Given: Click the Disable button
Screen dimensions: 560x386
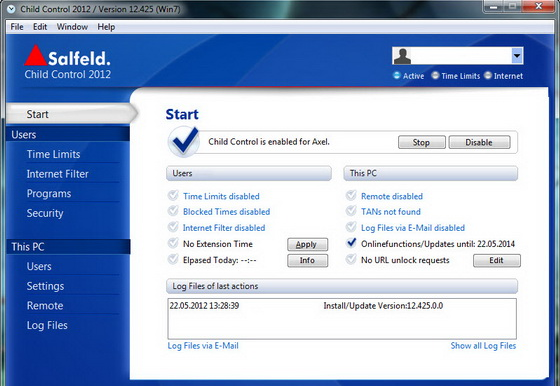Looking at the screenshot, I should [x=479, y=142].
